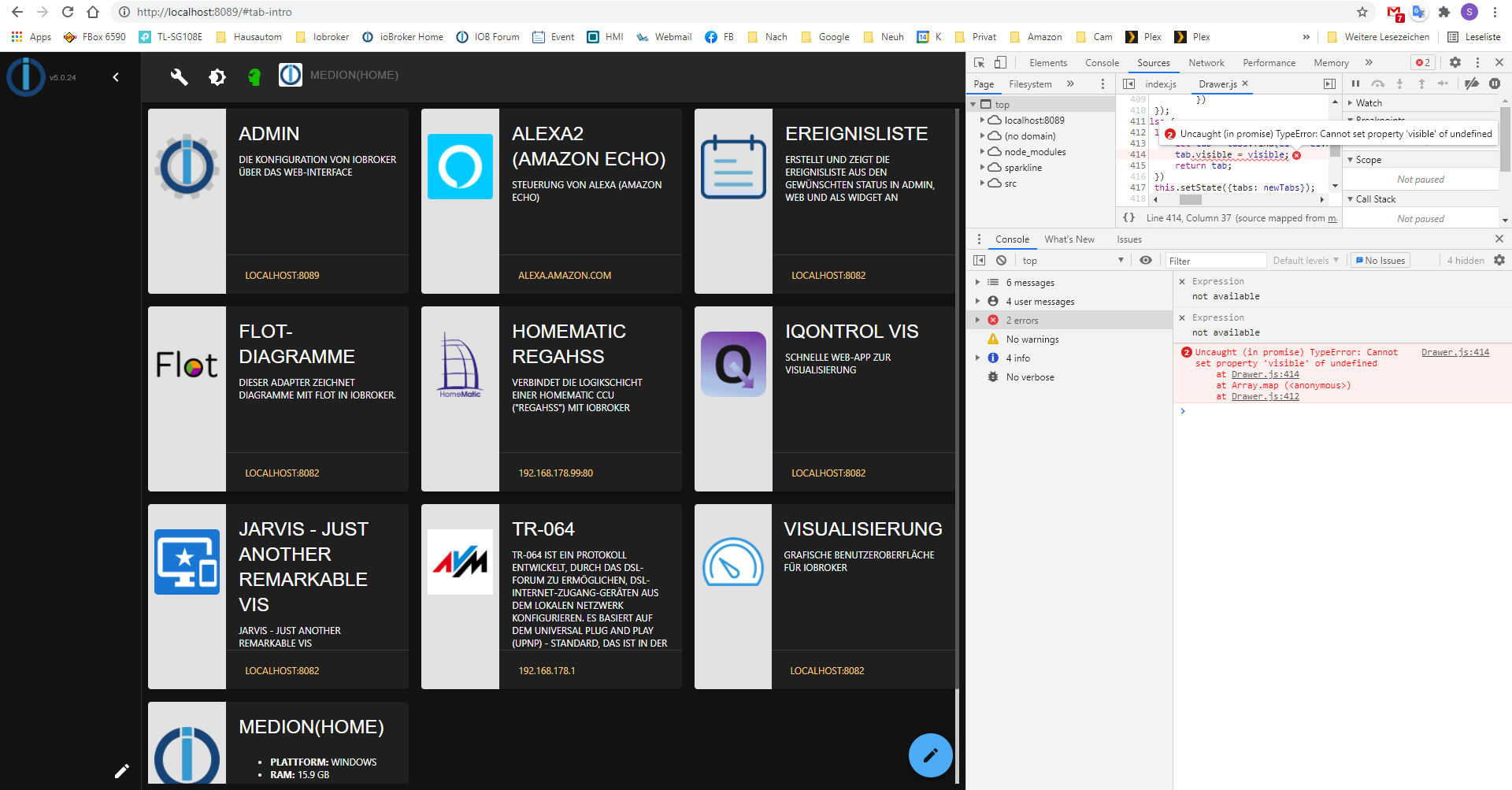Open the DevTools customize three-dot menu
Screen dimensions: 1512x790
[x=1477, y=62]
